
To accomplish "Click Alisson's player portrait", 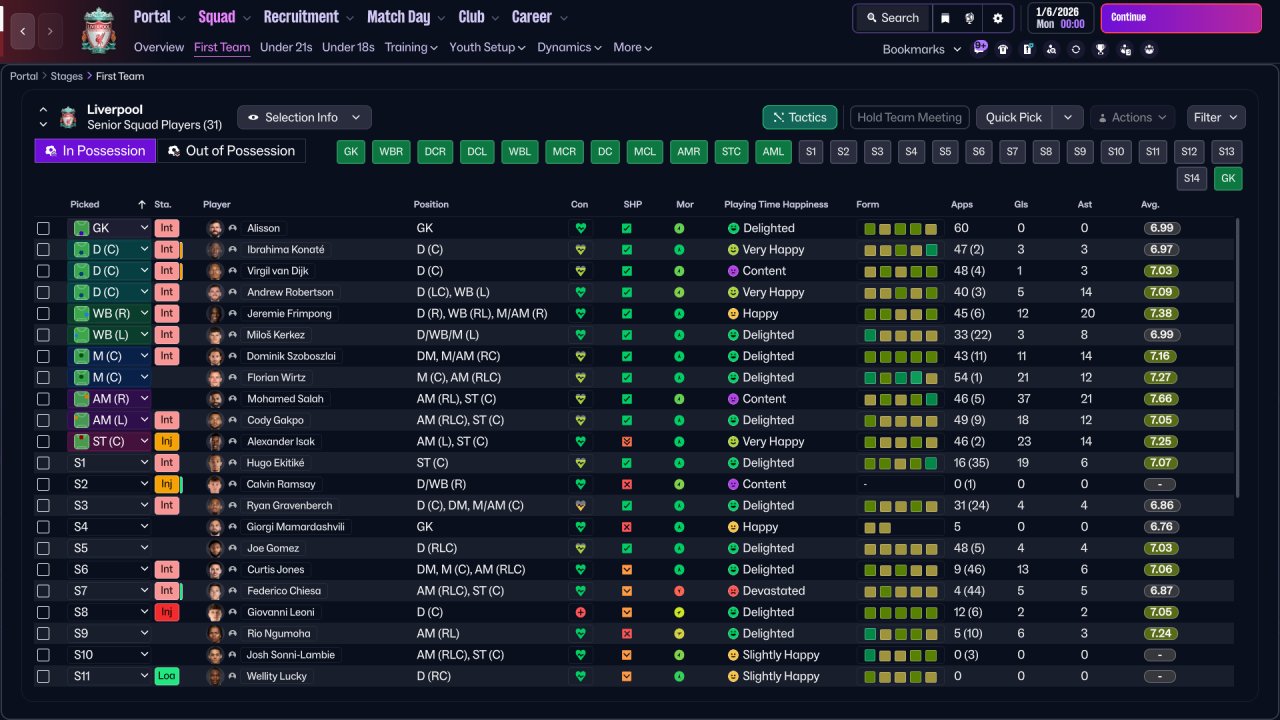I will point(214,228).
